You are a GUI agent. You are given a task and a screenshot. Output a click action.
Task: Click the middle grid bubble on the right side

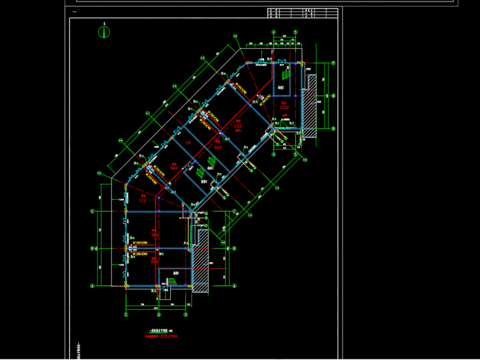click(x=333, y=96)
